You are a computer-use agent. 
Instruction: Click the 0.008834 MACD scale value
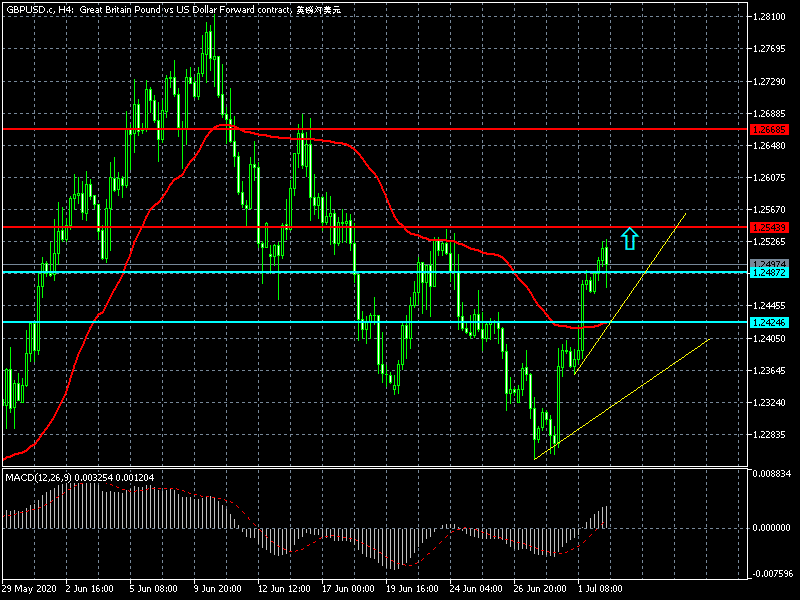pyautogui.click(x=771, y=474)
